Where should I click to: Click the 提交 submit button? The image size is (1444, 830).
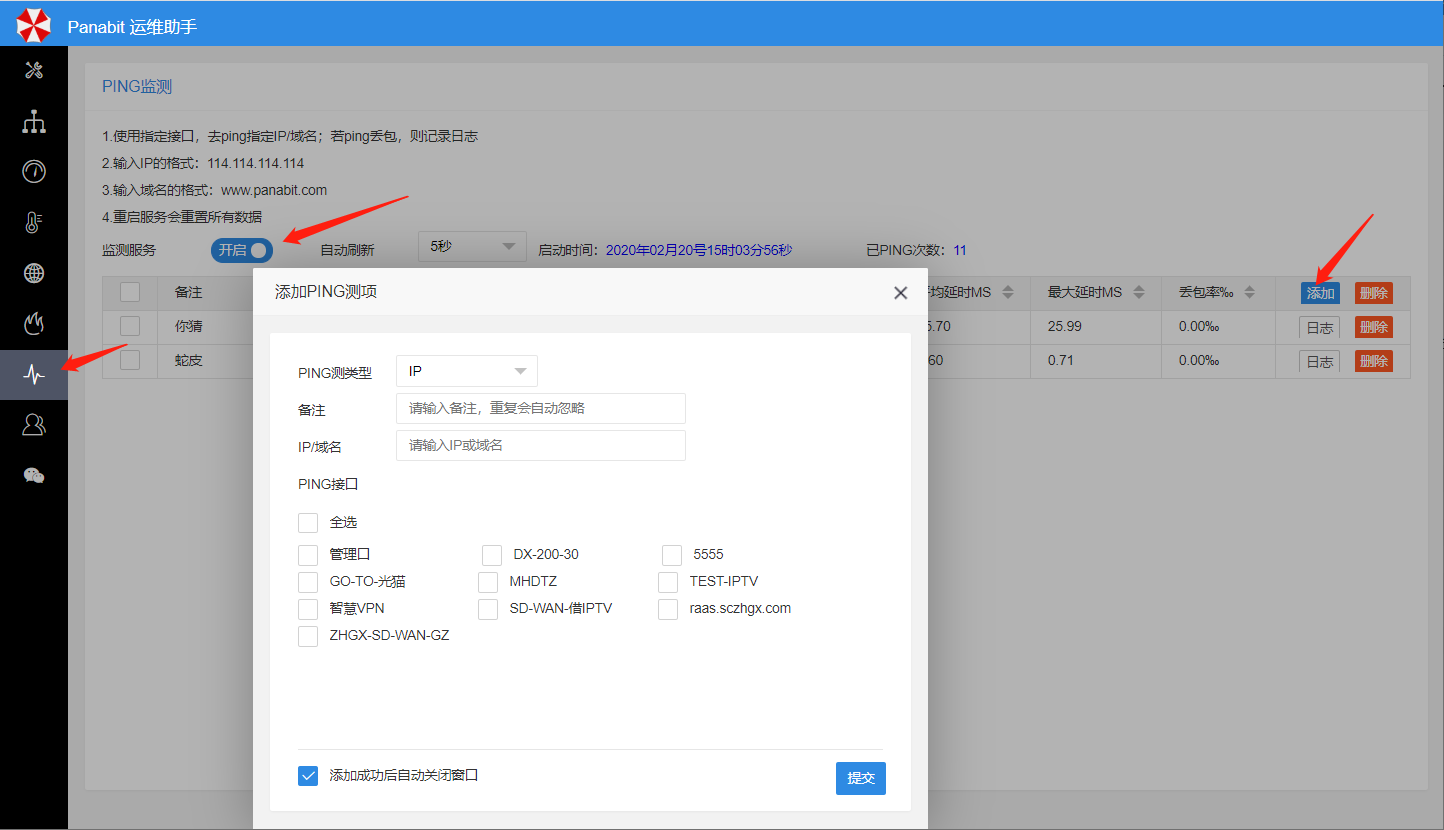(860, 778)
